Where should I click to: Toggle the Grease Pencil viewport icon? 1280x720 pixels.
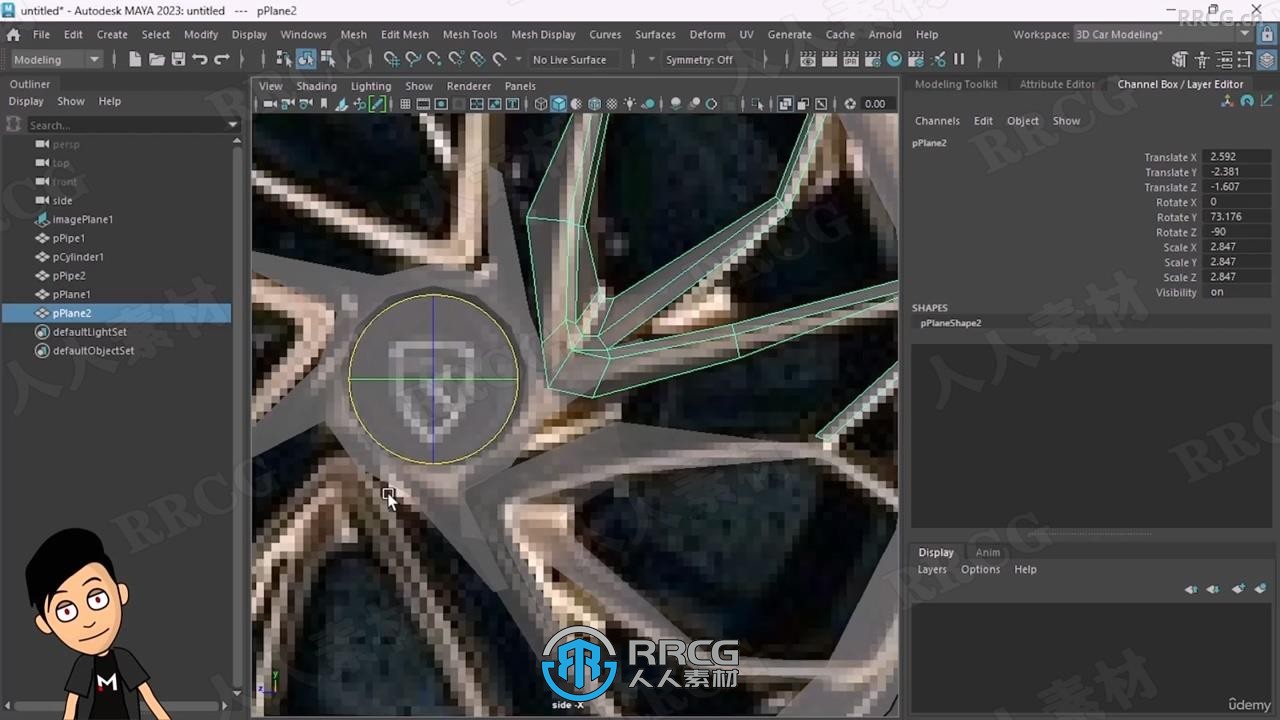(x=377, y=103)
